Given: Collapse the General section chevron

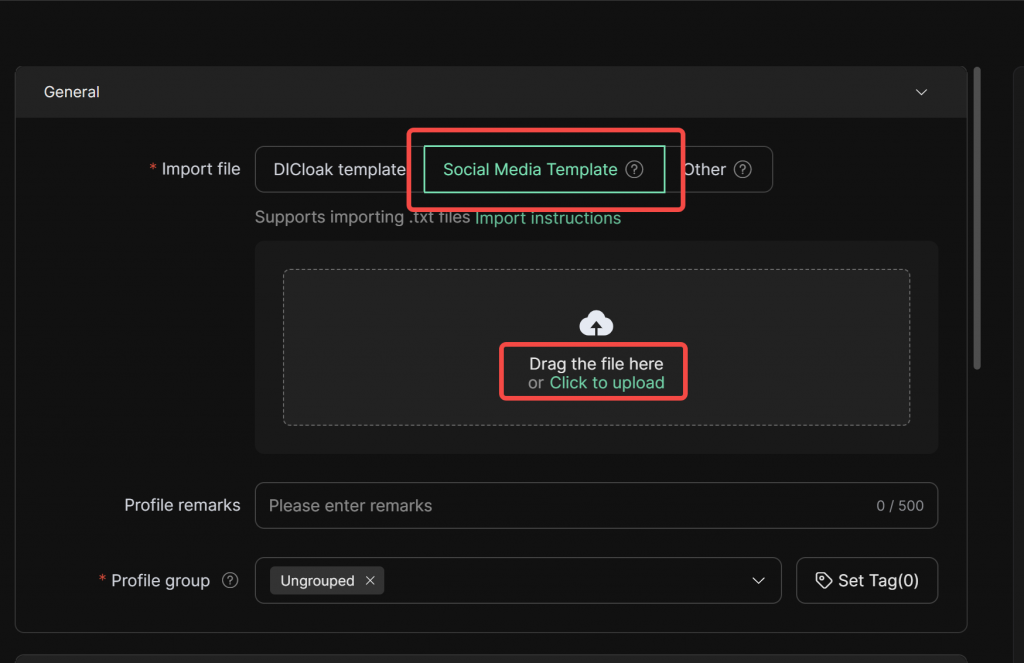Looking at the screenshot, I should pos(921,92).
